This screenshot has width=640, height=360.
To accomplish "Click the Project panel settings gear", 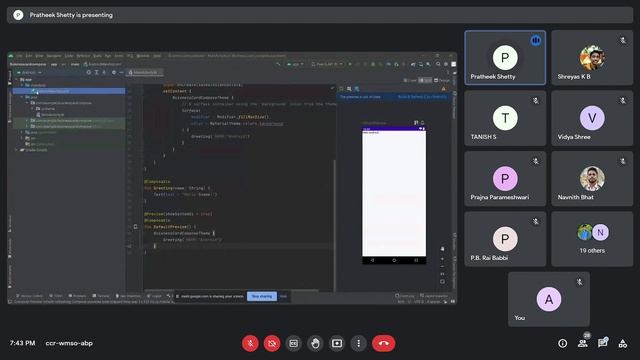I will click(x=114, y=72).
